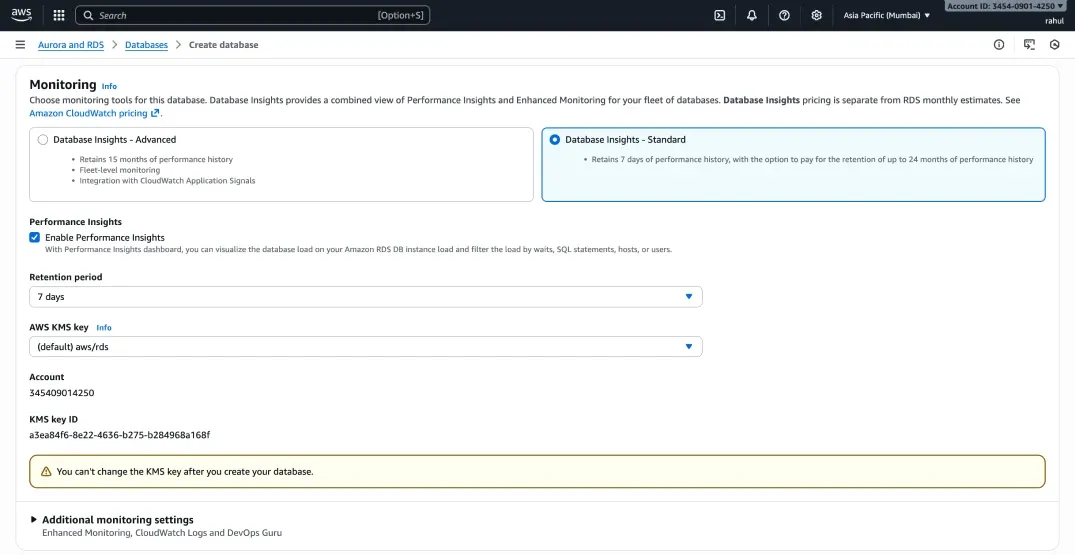Open the AWS KMS key dropdown
The width and height of the screenshot is (1075, 555).
tap(365, 347)
